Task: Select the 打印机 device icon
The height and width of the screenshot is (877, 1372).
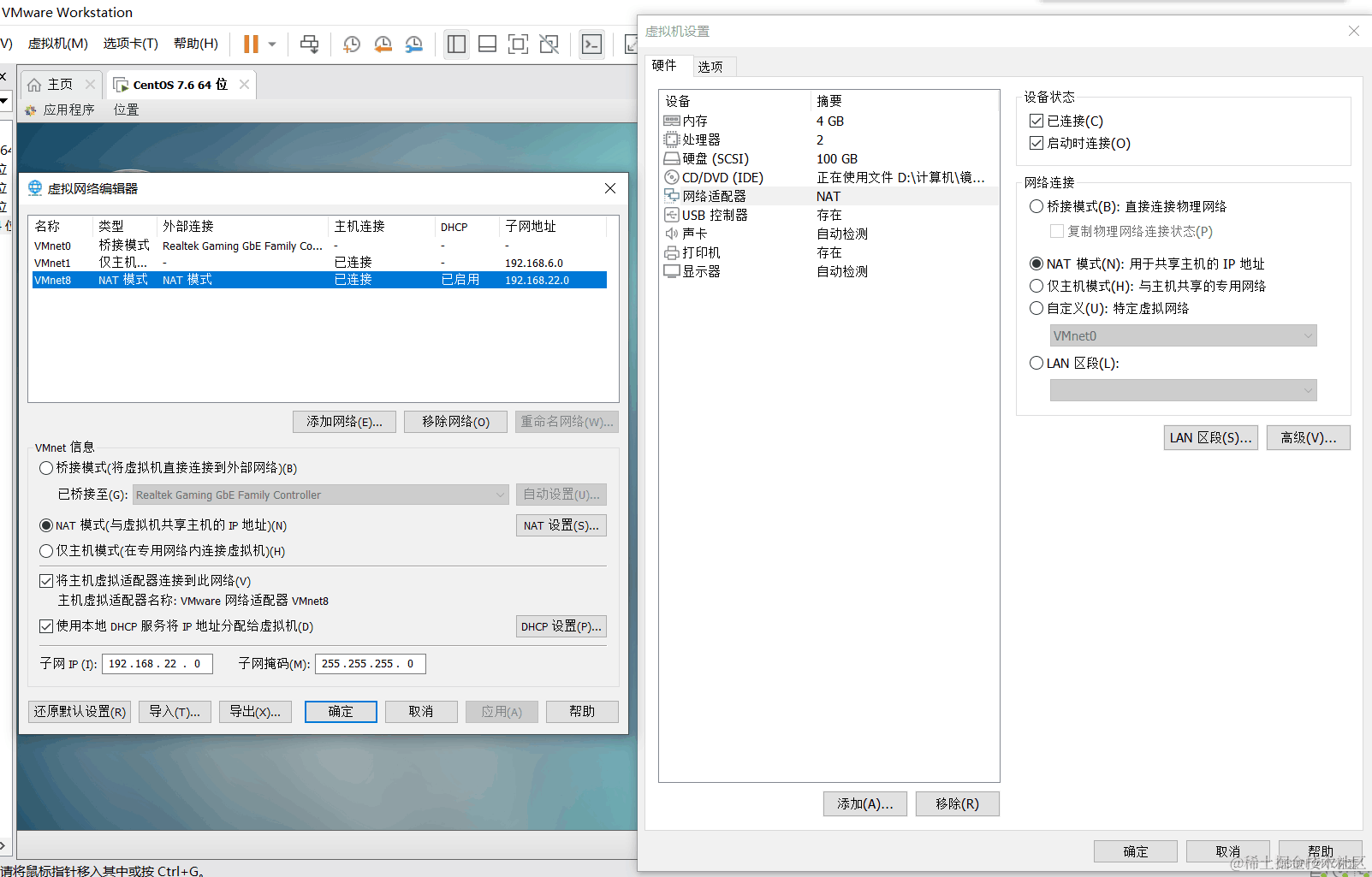Action: [672, 252]
